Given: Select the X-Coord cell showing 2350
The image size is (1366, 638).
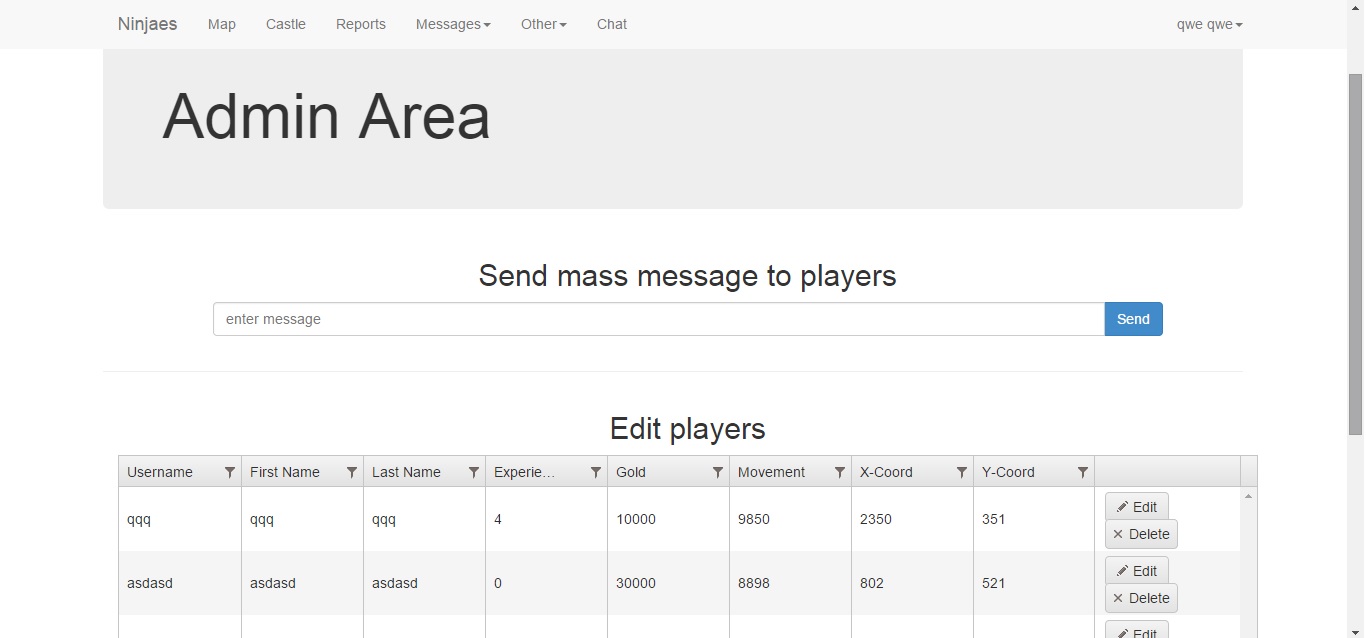Looking at the screenshot, I should coord(912,519).
